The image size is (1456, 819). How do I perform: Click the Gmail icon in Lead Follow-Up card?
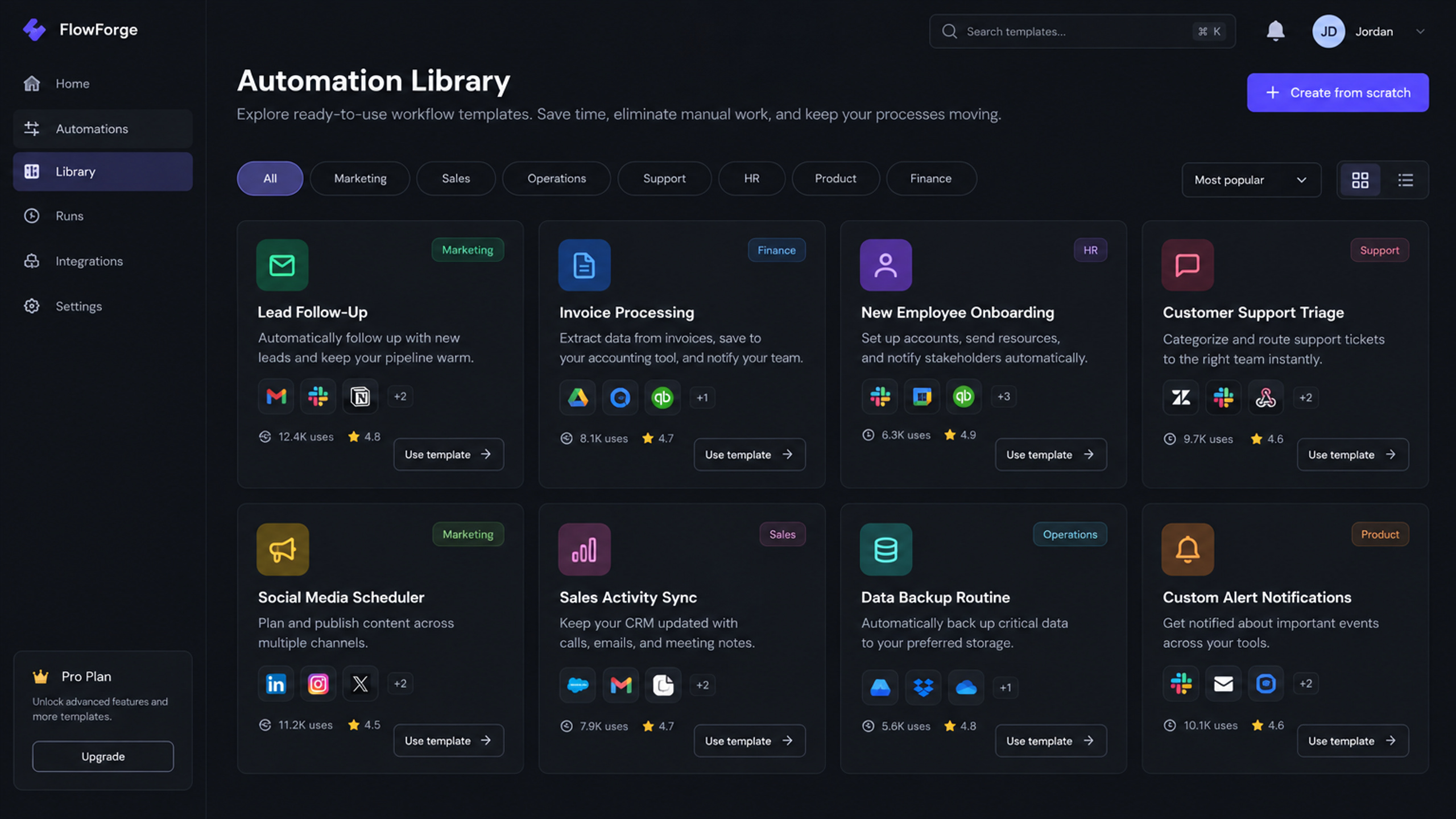(x=276, y=396)
